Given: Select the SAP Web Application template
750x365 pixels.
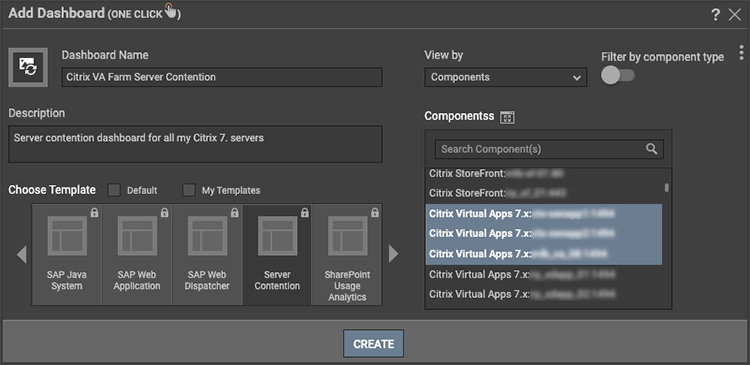Looking at the screenshot, I should point(137,255).
